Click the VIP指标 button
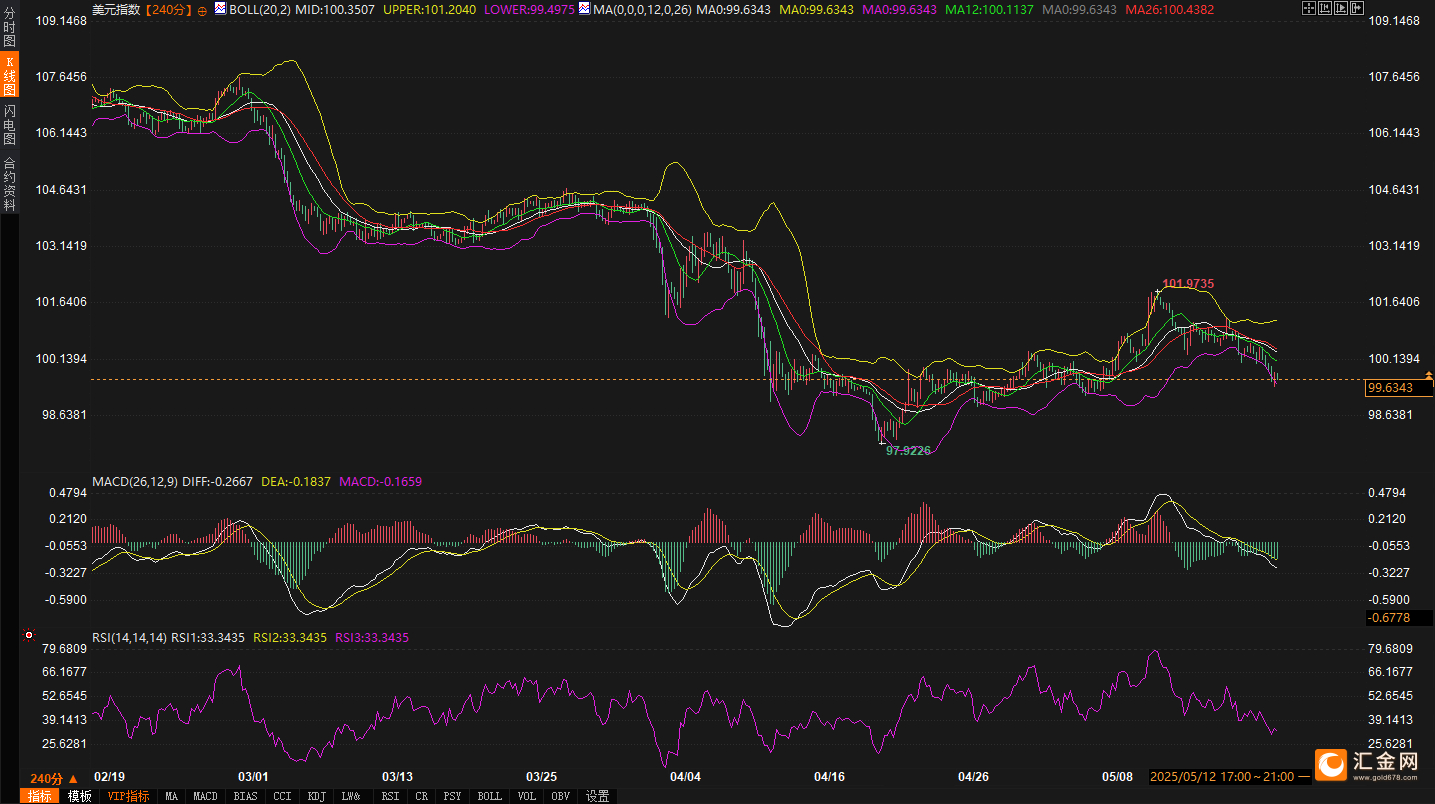The width and height of the screenshot is (1435, 804). pyautogui.click(x=128, y=796)
